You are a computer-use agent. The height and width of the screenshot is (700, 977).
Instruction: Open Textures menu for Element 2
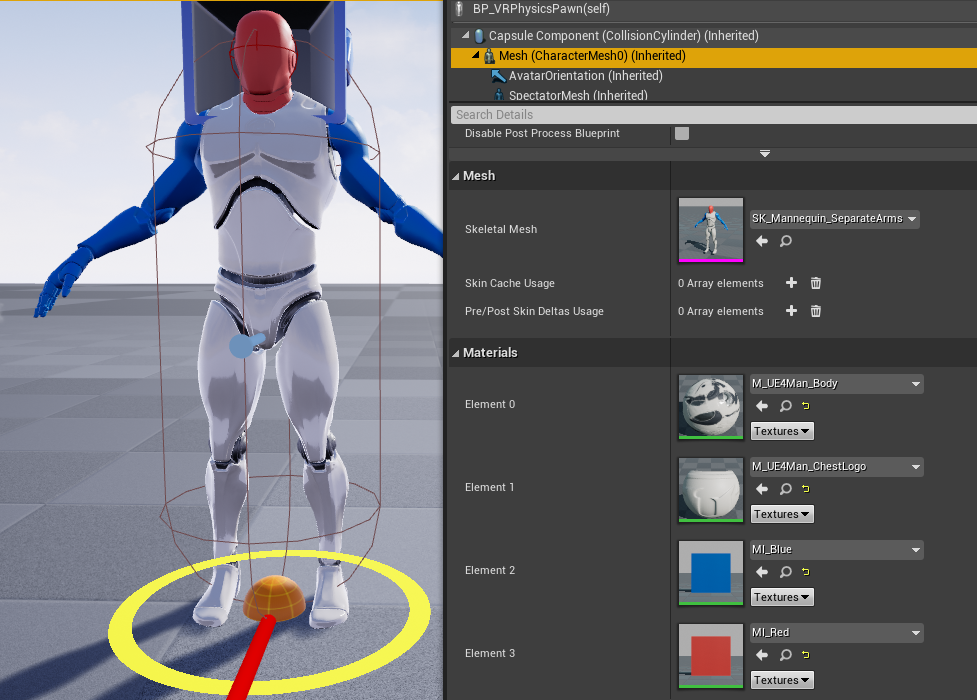tap(782, 597)
